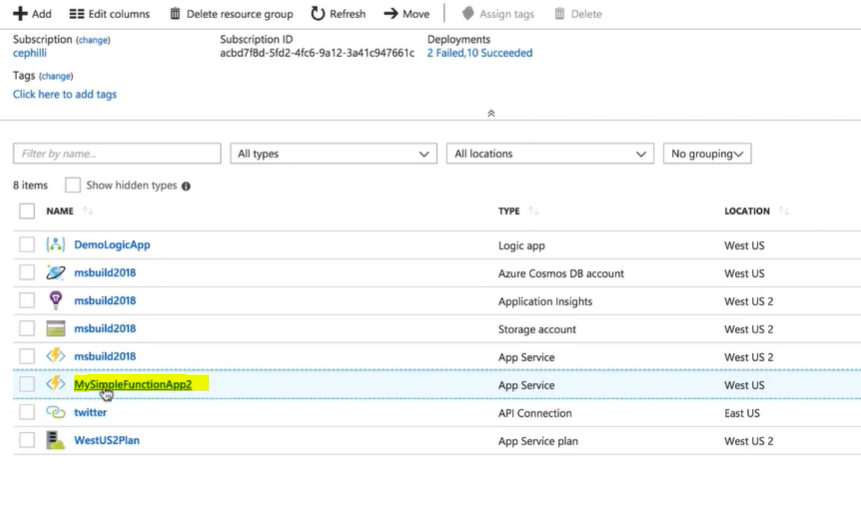Open the MySimpleFunctionApp2 resource

[x=133, y=384]
